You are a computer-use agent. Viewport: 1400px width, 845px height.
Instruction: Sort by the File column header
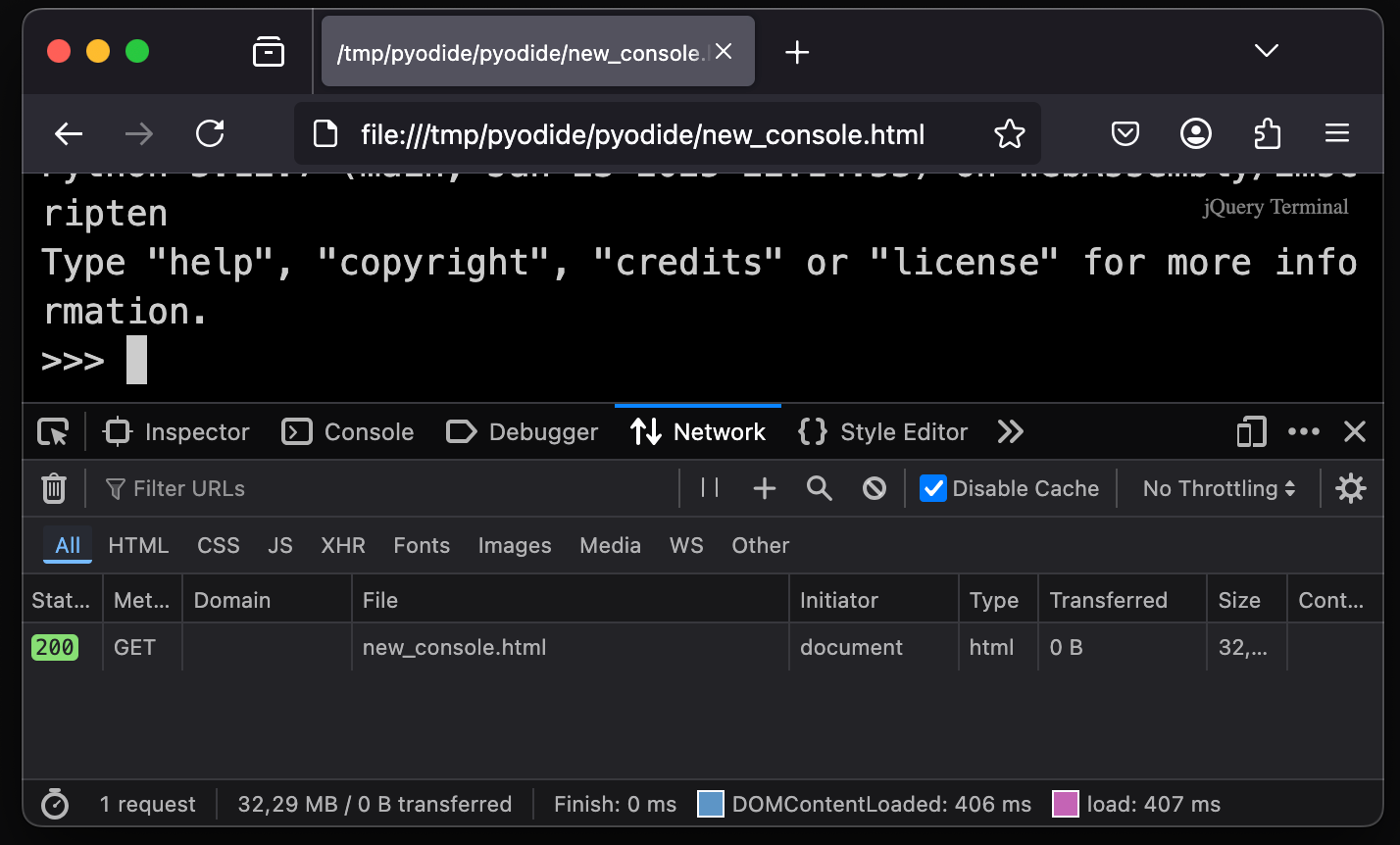(571, 600)
